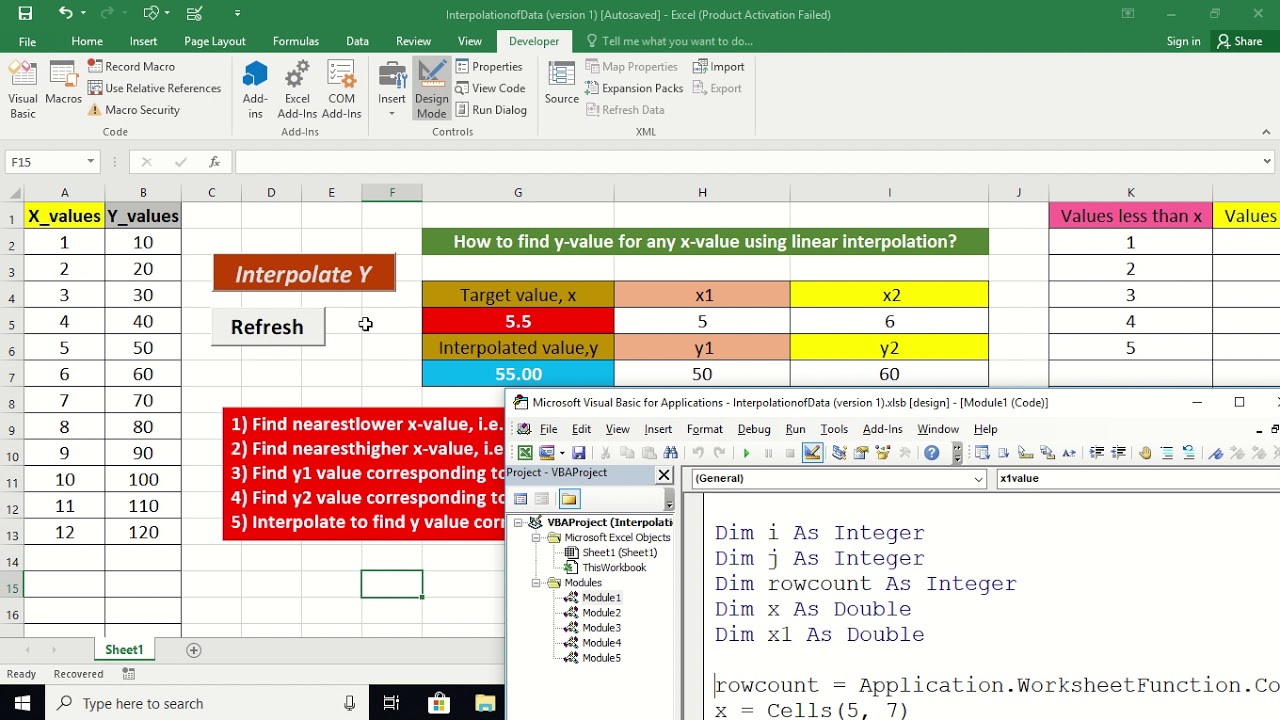Click the Interpolate Y button
1280x720 pixels.
click(x=304, y=273)
